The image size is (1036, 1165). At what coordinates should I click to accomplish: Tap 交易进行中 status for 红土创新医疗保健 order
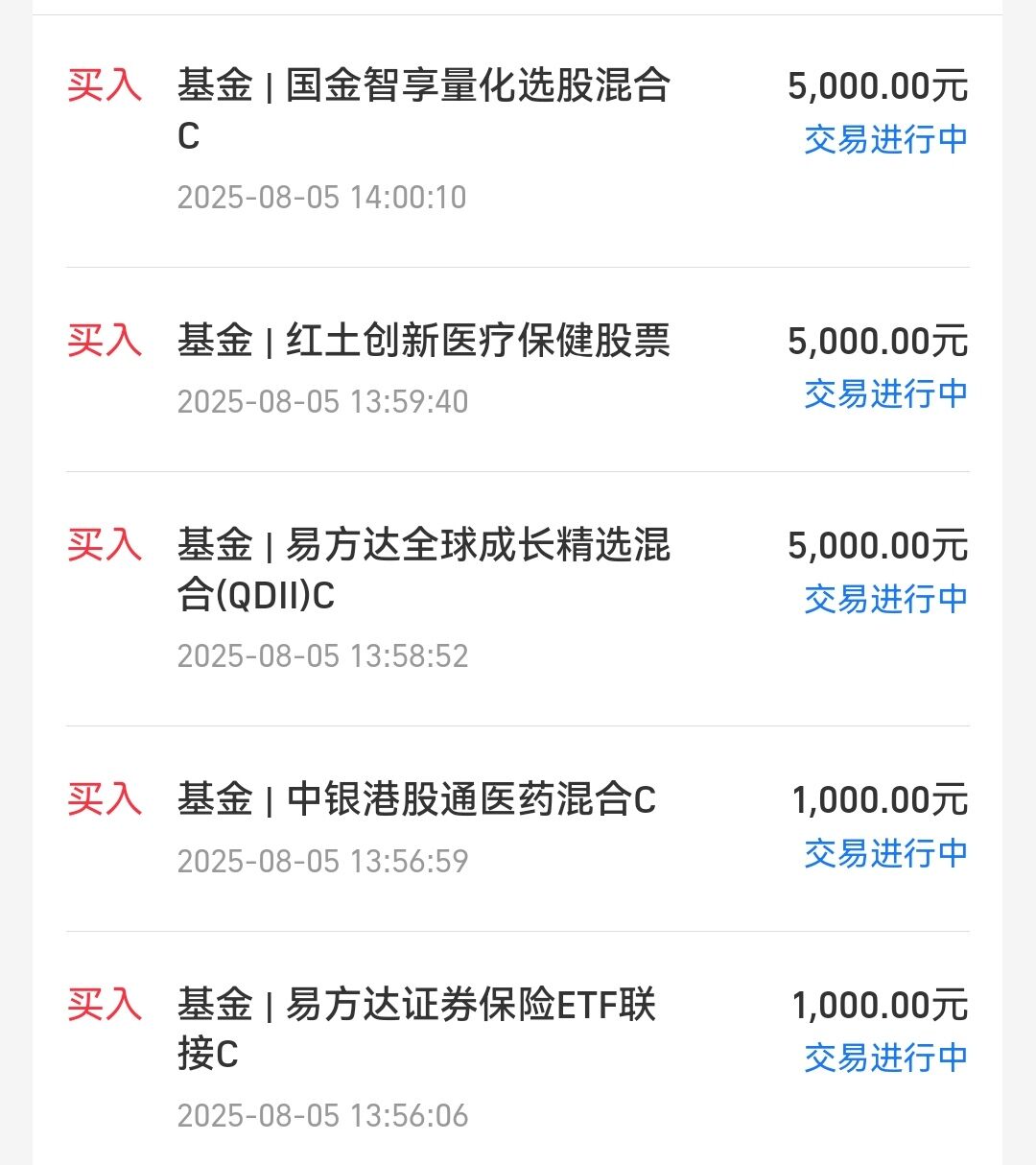click(x=886, y=393)
